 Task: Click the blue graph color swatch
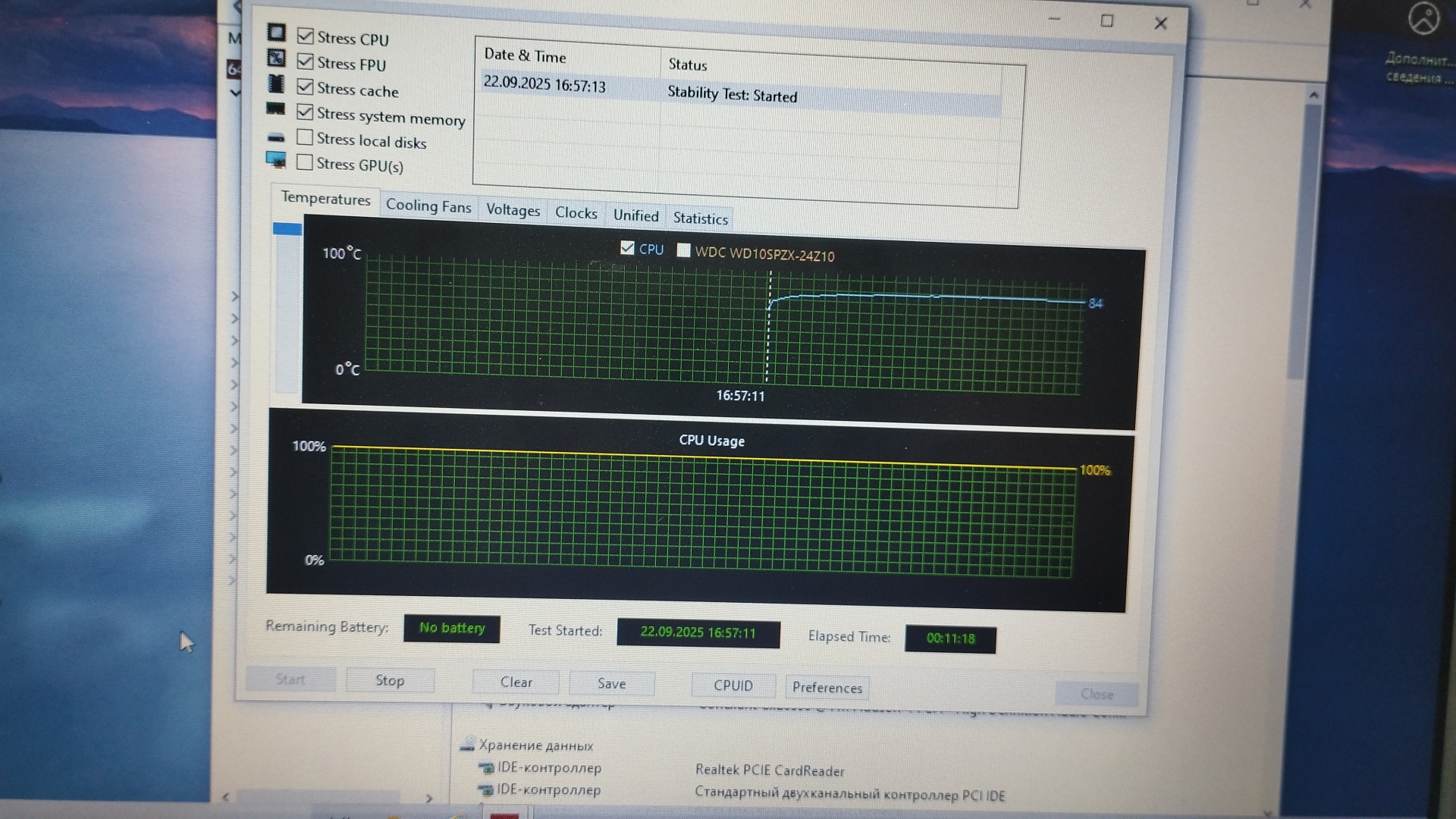[287, 229]
